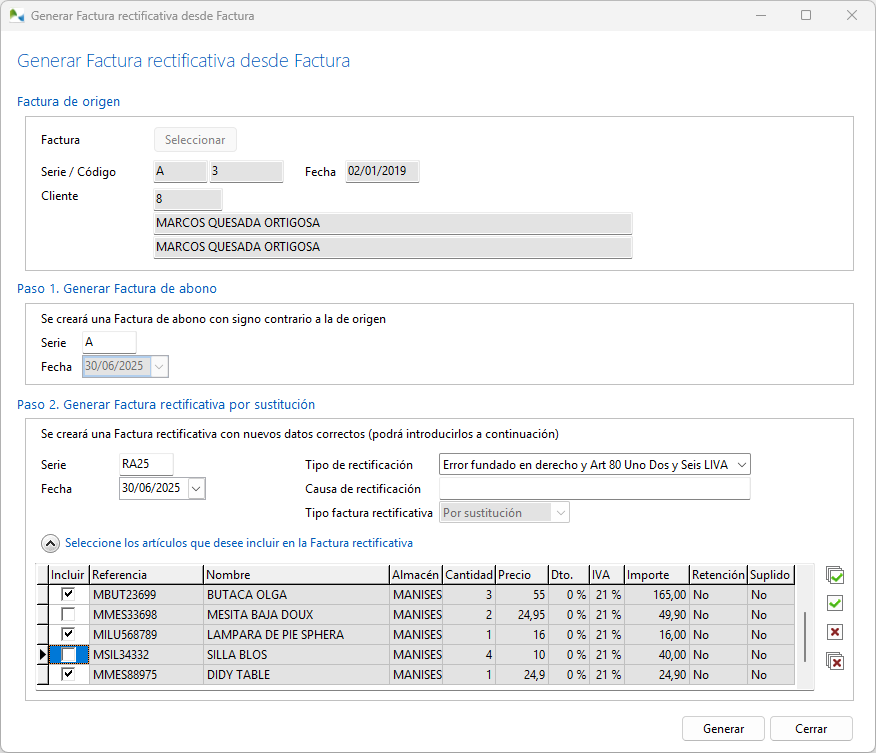Collapse the article selection section chevron
876x753 pixels.
click(50, 543)
